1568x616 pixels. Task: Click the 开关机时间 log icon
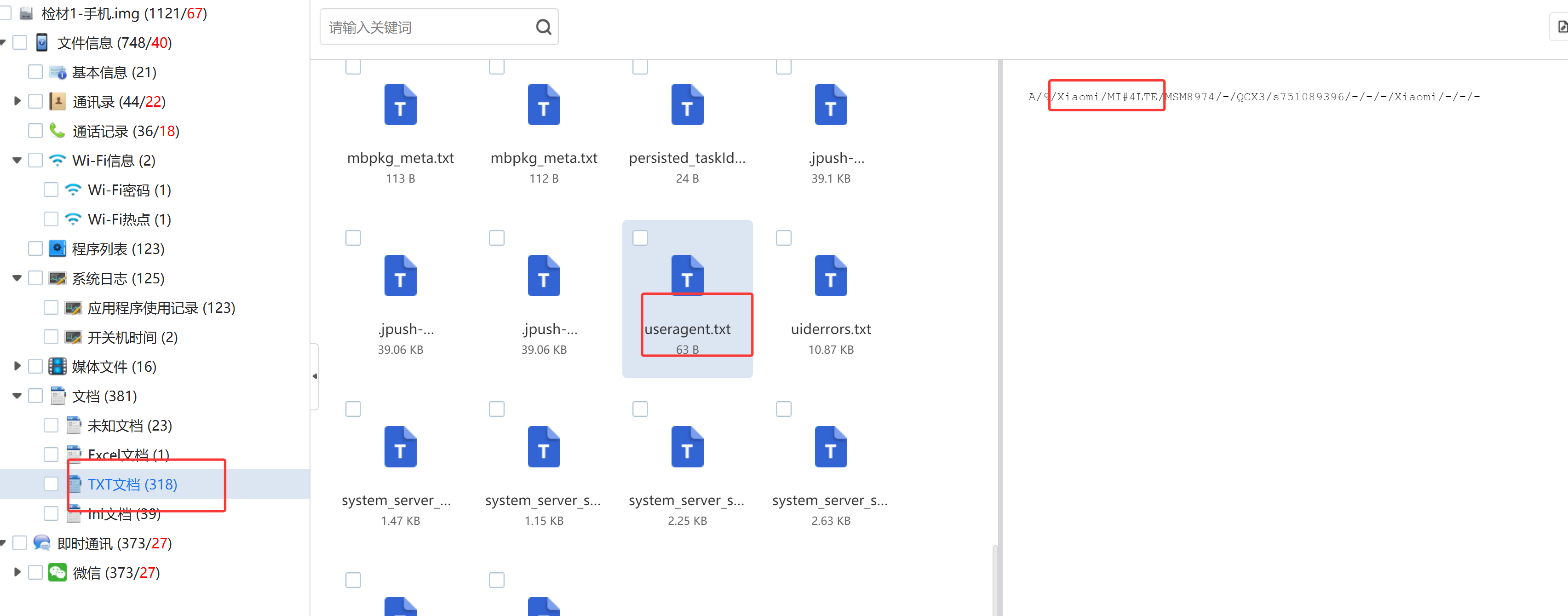coord(73,337)
